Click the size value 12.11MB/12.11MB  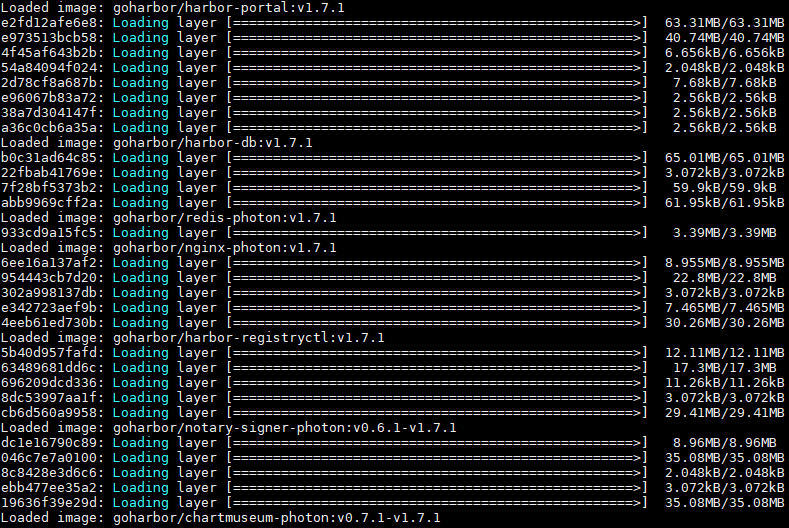(x=725, y=353)
